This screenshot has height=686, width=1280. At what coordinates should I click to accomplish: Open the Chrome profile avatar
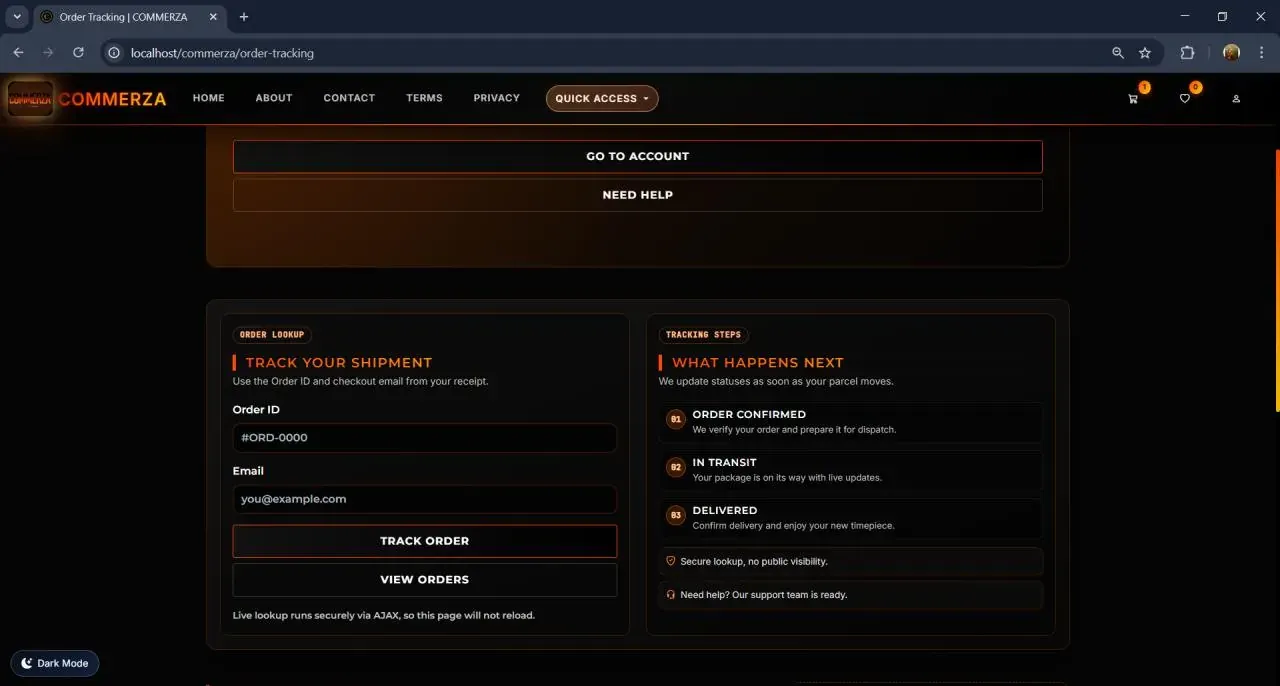tap(1231, 53)
